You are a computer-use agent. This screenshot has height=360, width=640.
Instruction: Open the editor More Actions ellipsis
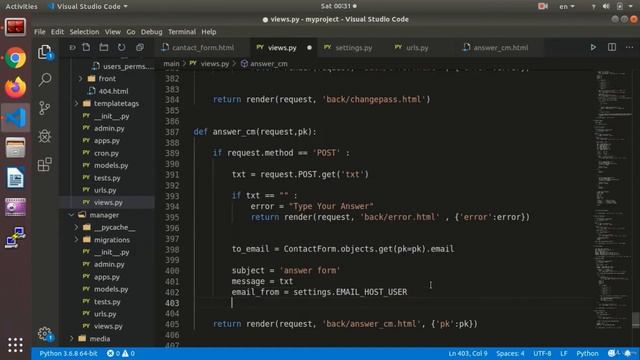coord(629,47)
